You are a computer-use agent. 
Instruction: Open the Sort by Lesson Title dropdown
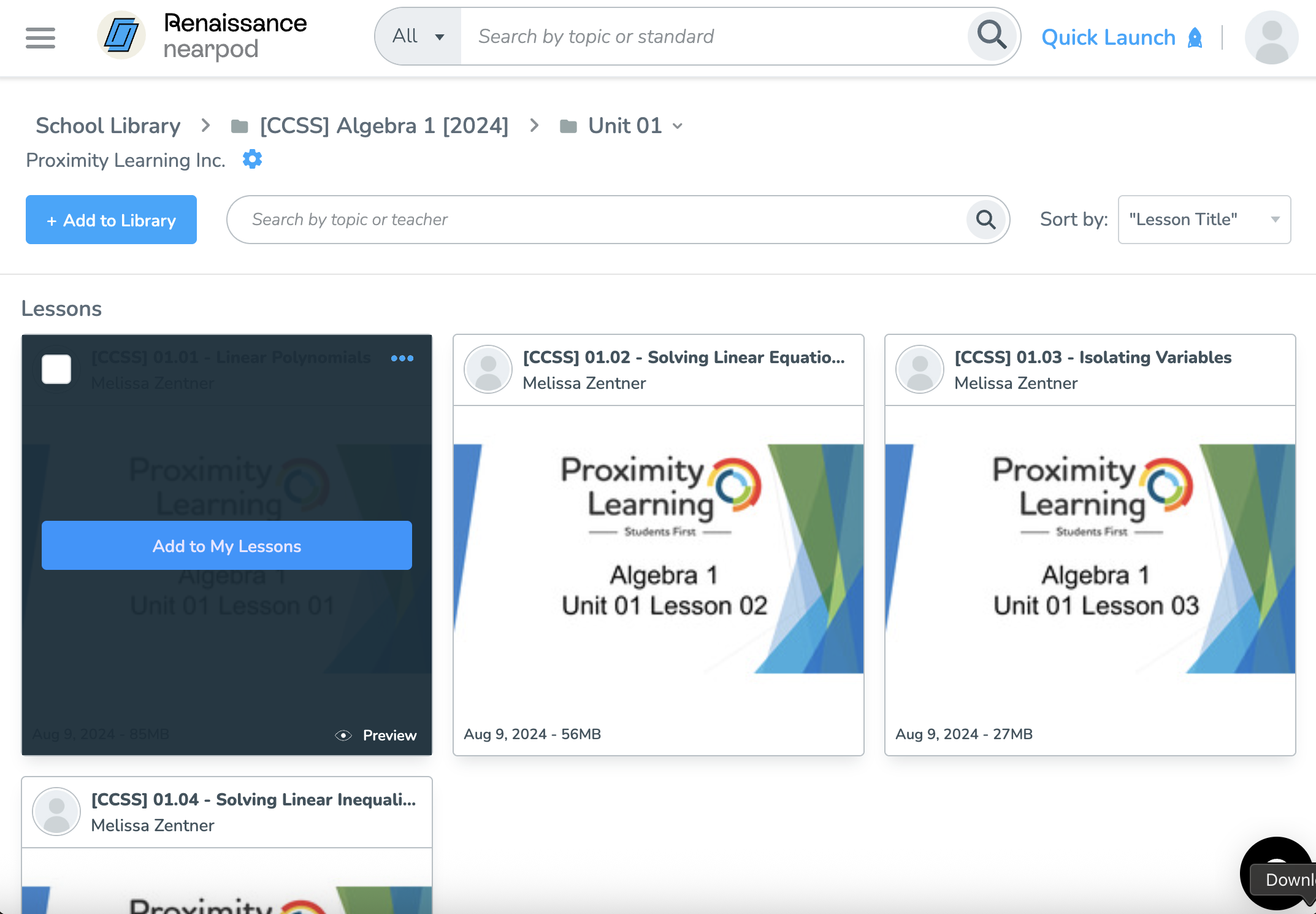(1204, 220)
